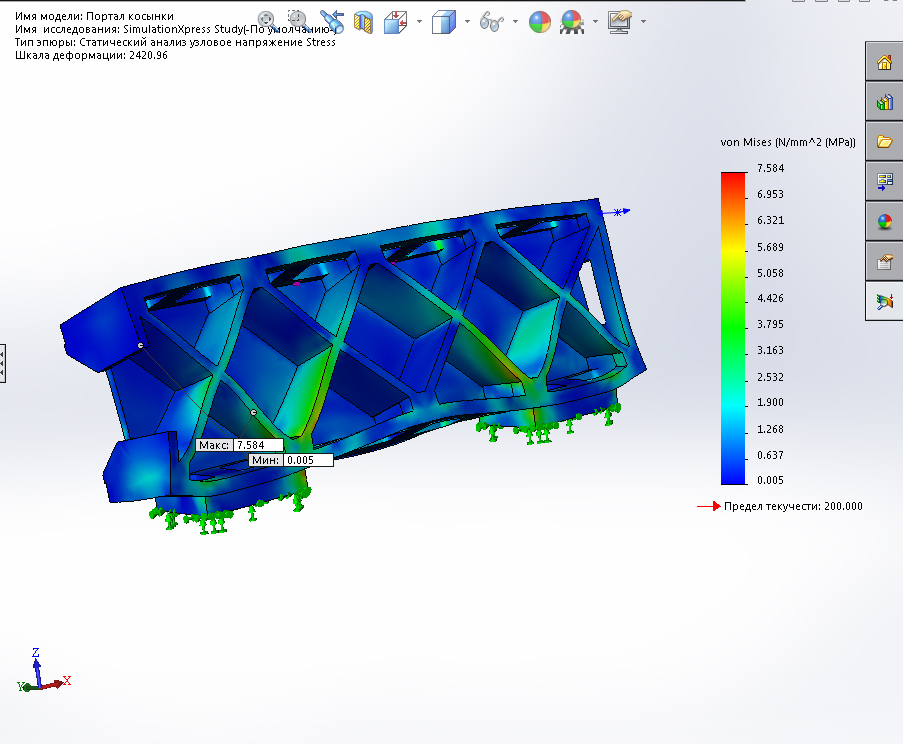Click the Edit Appearance color ball icon
Screen dimensions: 903x744
(540, 22)
